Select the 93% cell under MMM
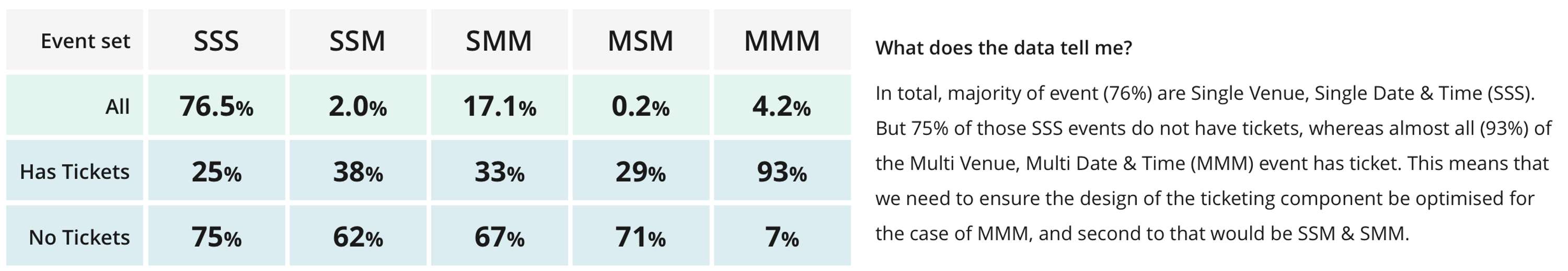 pos(782,170)
